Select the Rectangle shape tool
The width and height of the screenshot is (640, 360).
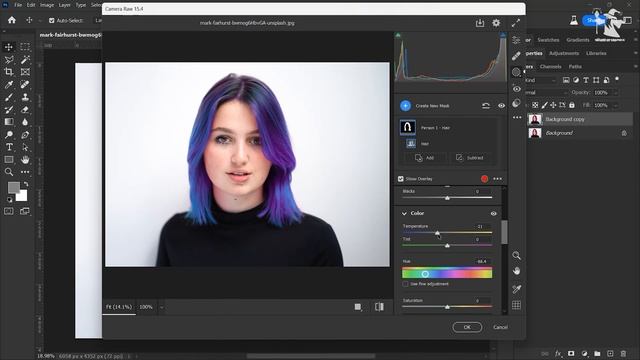[9, 160]
